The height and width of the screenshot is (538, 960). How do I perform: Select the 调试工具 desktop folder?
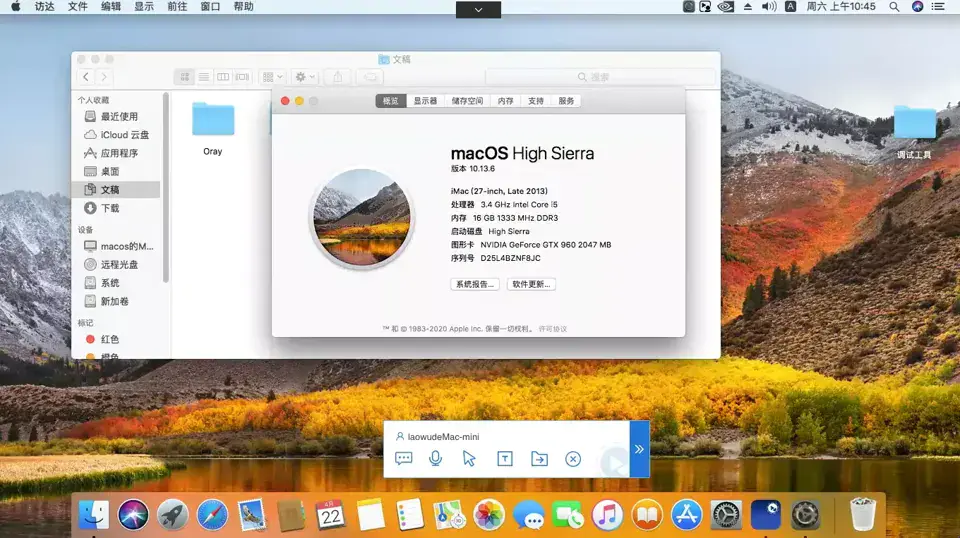[914, 132]
